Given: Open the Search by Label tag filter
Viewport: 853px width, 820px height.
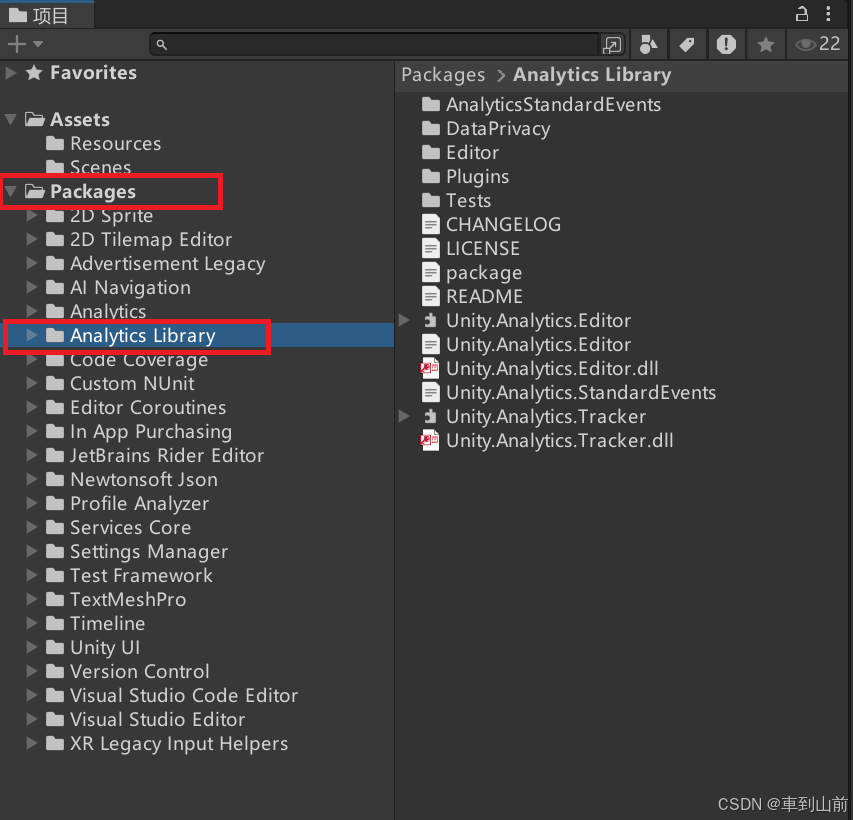Looking at the screenshot, I should tap(687, 45).
